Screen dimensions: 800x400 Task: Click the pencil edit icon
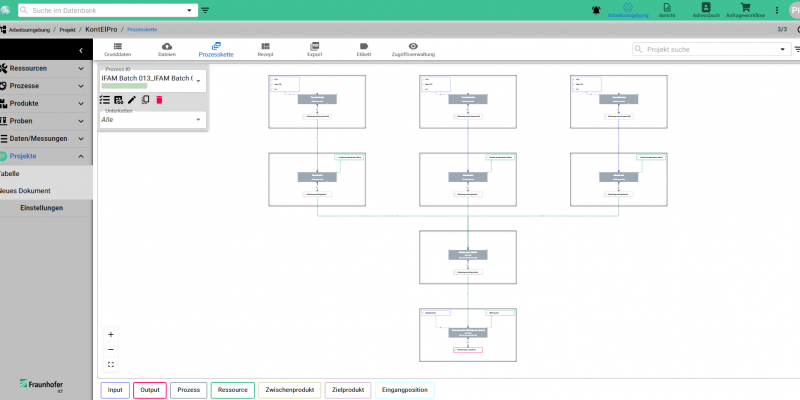pyautogui.click(x=131, y=100)
